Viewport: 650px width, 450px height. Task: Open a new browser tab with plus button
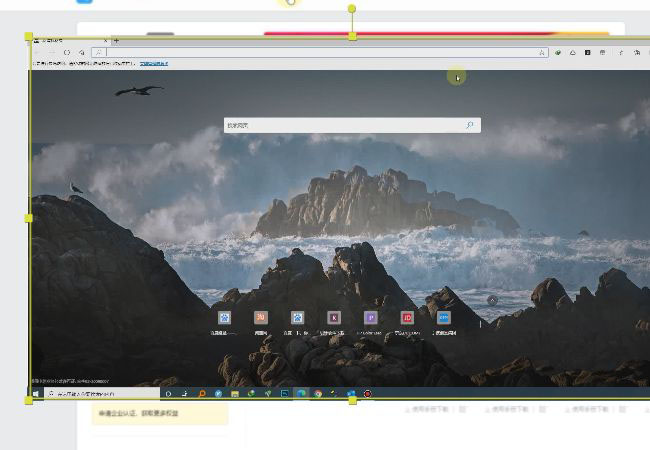coord(116,41)
